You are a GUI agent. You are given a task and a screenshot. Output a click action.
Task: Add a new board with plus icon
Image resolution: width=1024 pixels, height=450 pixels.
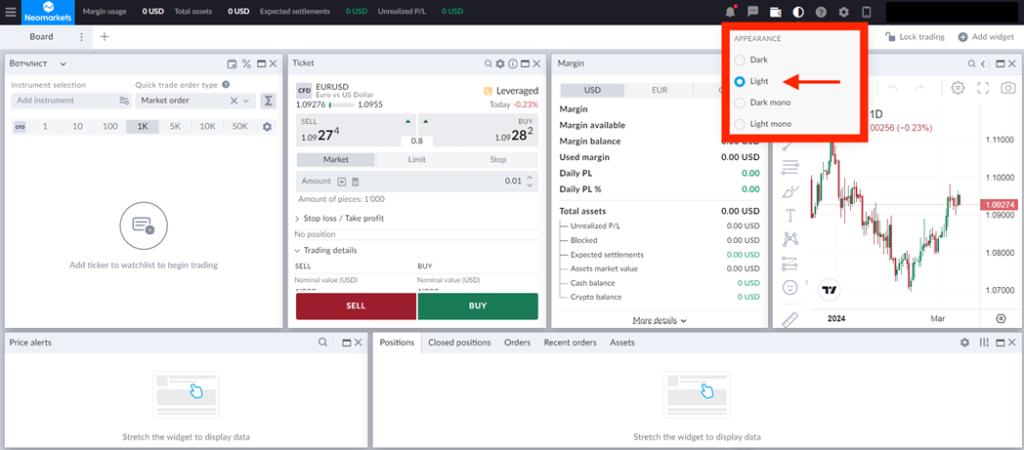point(105,37)
